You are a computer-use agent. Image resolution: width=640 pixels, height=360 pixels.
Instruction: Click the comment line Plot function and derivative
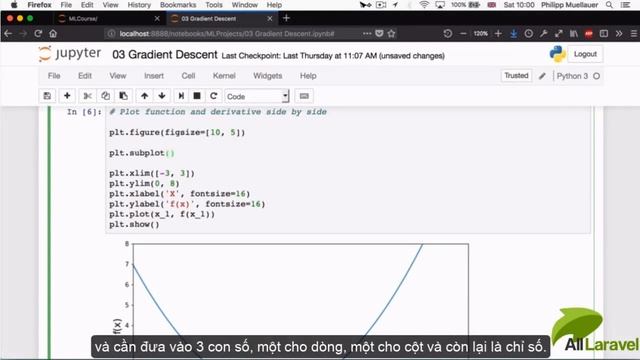click(218, 112)
